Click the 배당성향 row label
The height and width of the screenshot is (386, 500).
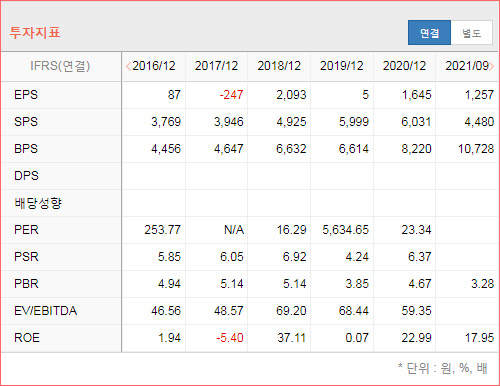click(x=38, y=203)
